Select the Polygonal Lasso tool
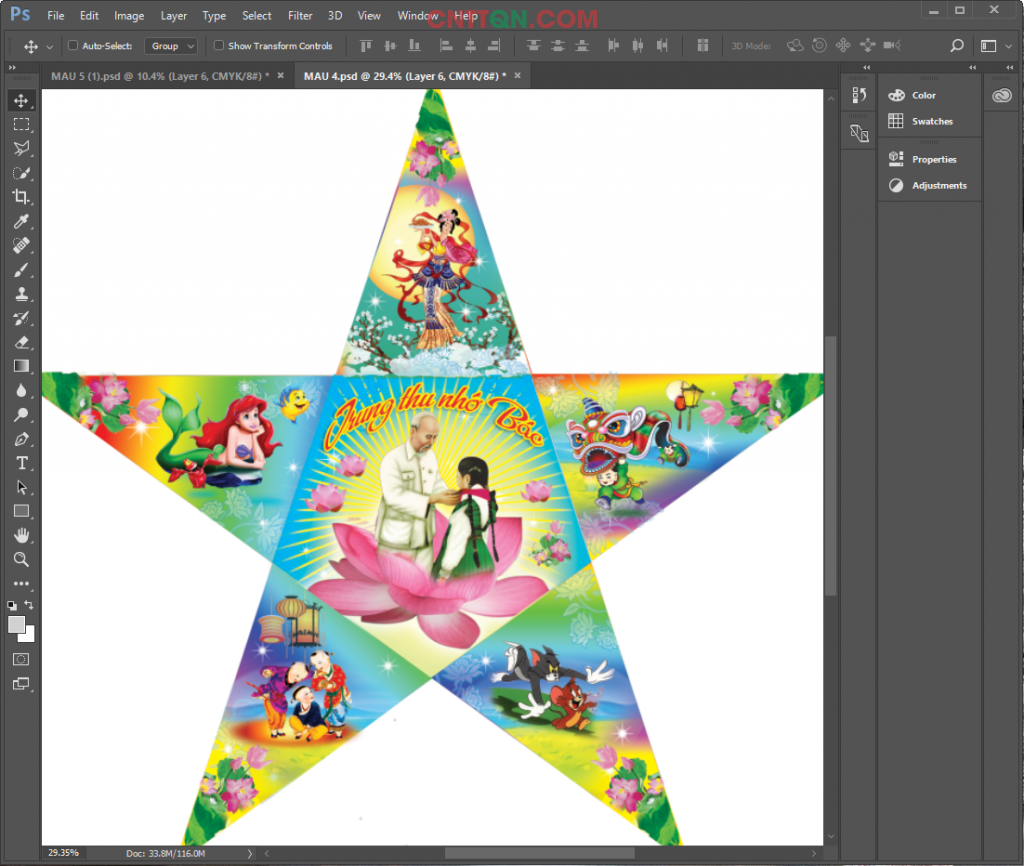This screenshot has height=866, width=1024. pos(21,148)
